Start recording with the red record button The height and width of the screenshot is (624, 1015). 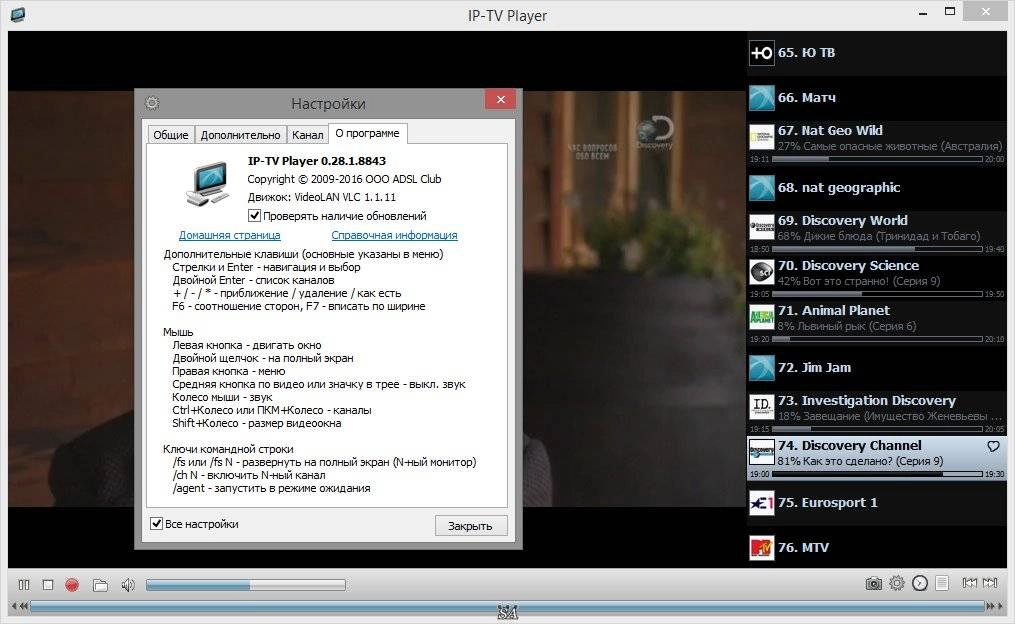pyautogui.click(x=72, y=585)
